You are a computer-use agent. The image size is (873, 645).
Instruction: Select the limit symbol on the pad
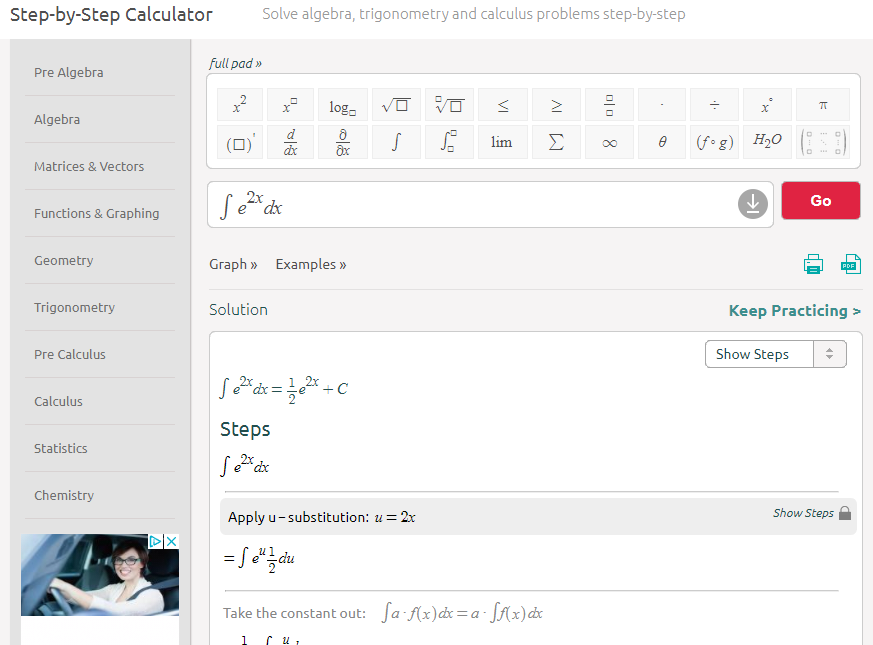coord(502,141)
